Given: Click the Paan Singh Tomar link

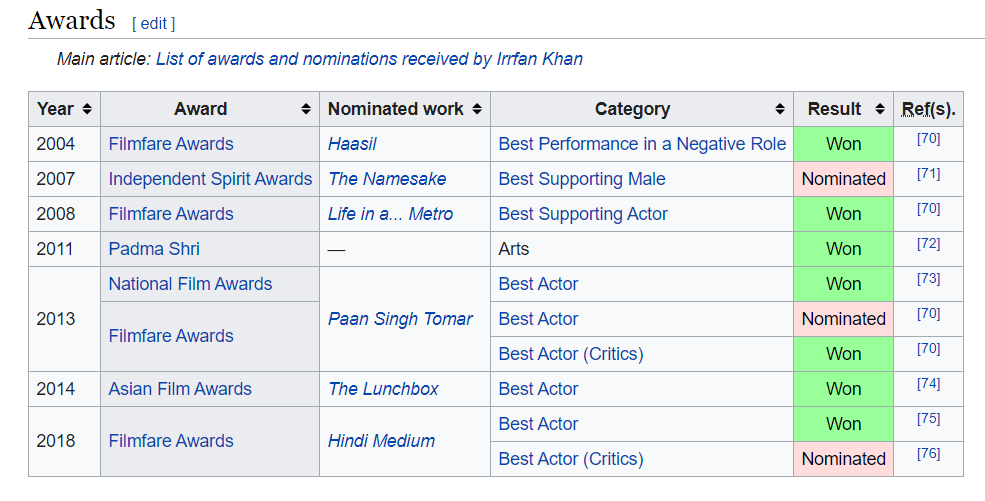Looking at the screenshot, I should coord(400,319).
